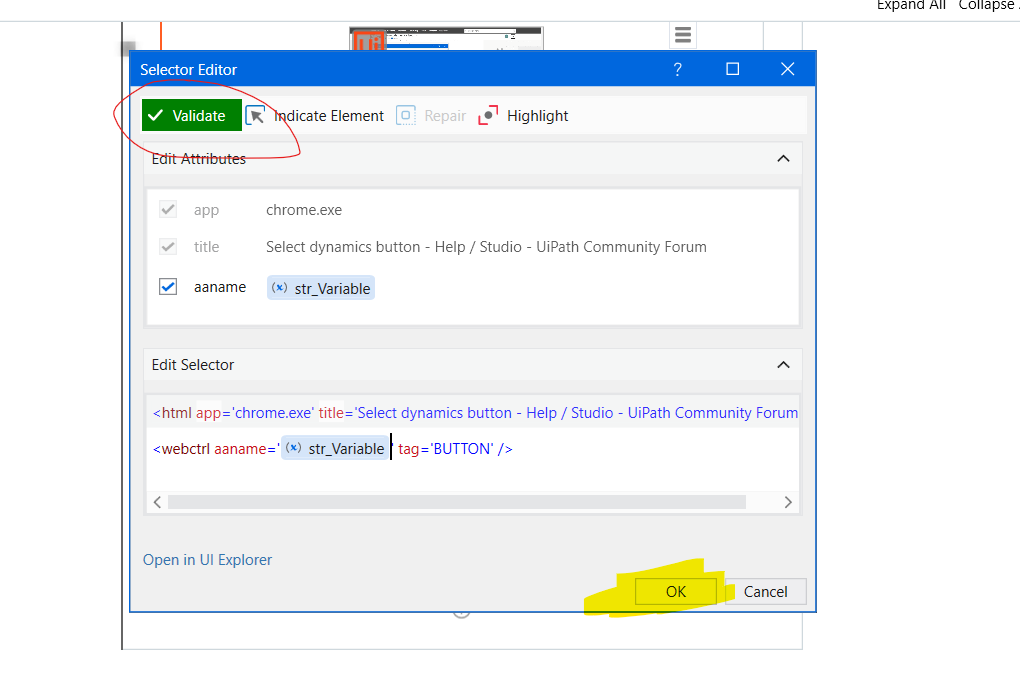Viewport: 1020px width, 690px height.
Task: Click str_Variable chip in selector editor
Action: click(x=336, y=448)
